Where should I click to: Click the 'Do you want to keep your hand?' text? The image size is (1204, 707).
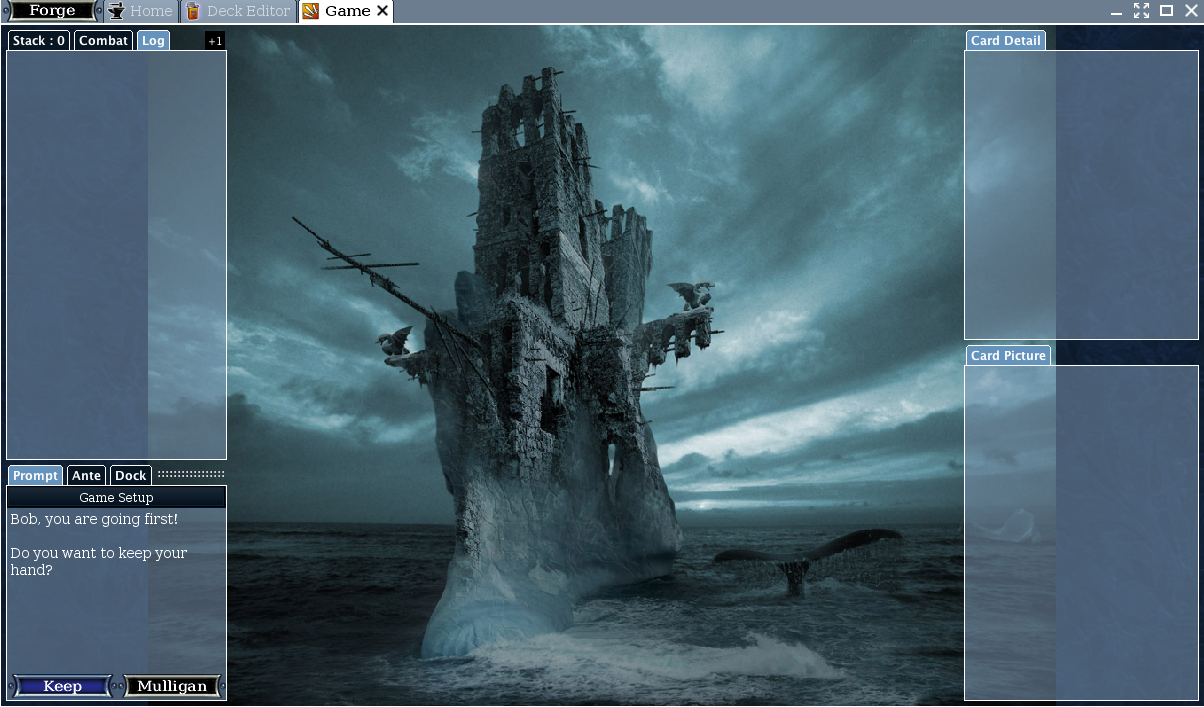click(x=99, y=561)
